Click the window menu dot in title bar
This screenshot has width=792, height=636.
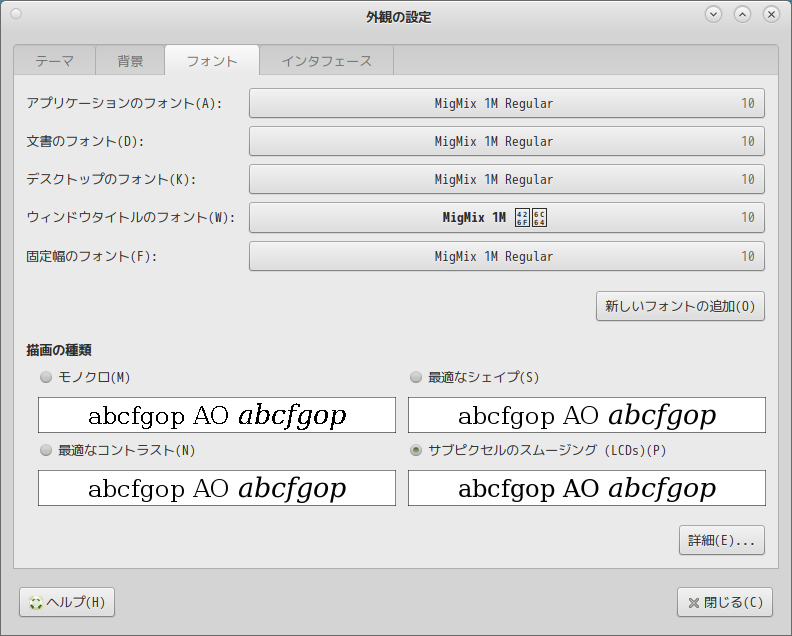16,14
